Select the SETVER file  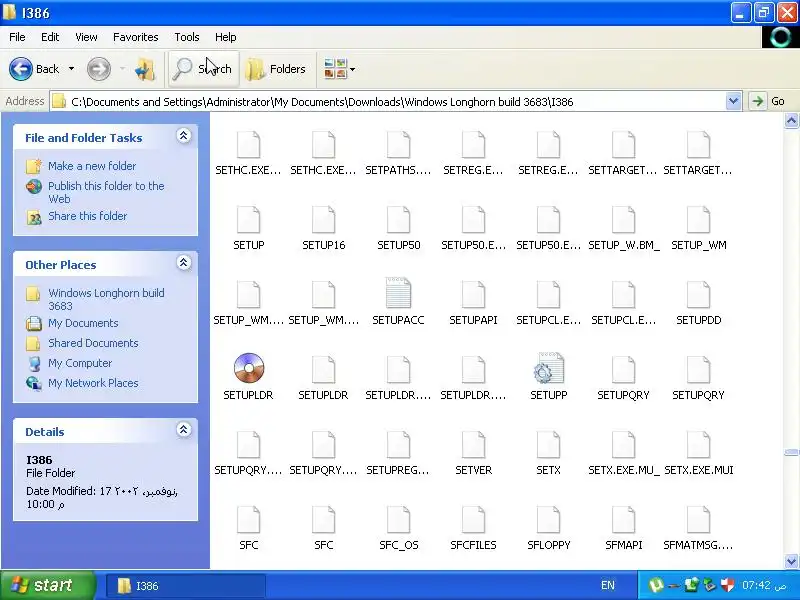point(473,451)
